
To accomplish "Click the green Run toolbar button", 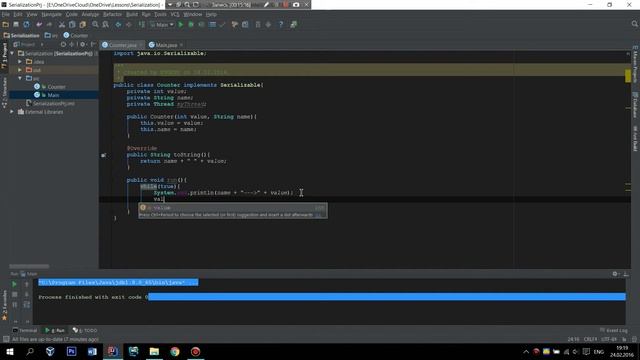I will pos(181,24).
